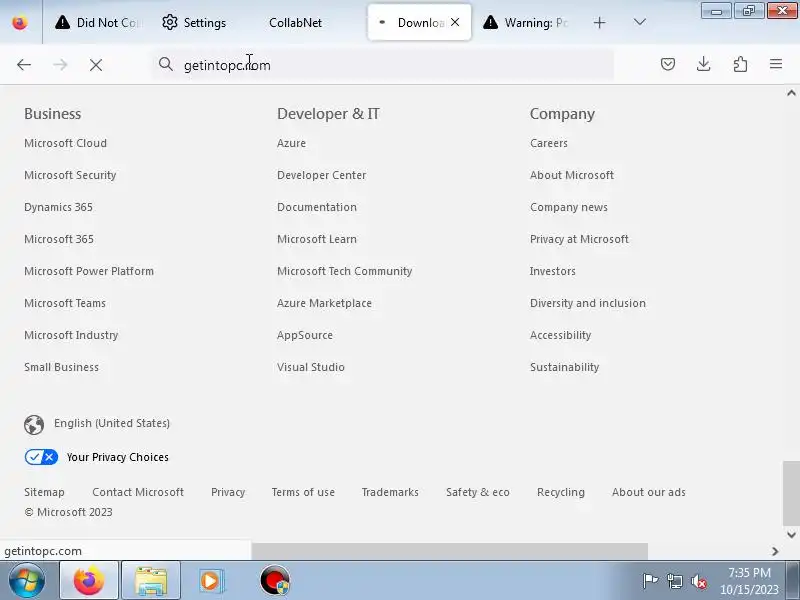Switch to the Did Not Connect tab
This screenshot has height=600, width=800.
(x=98, y=22)
